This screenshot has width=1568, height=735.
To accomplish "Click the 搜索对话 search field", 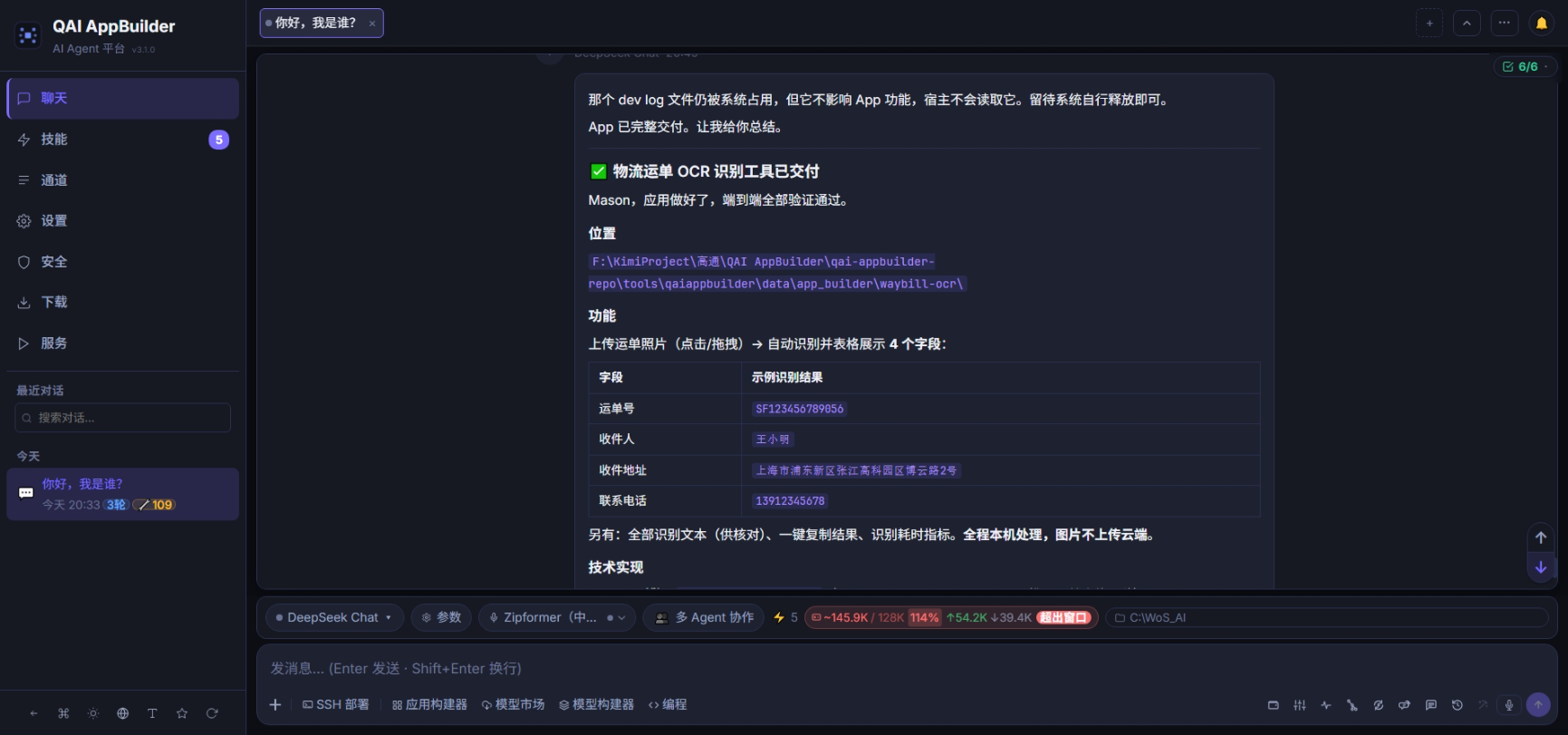I will (x=122, y=418).
